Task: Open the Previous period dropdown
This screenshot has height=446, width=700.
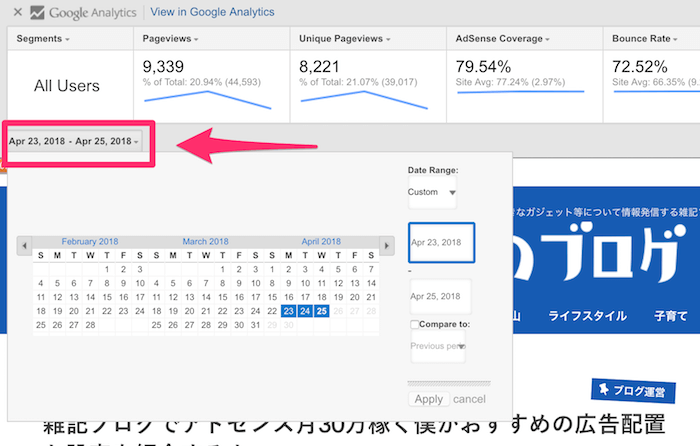Action: (438, 346)
